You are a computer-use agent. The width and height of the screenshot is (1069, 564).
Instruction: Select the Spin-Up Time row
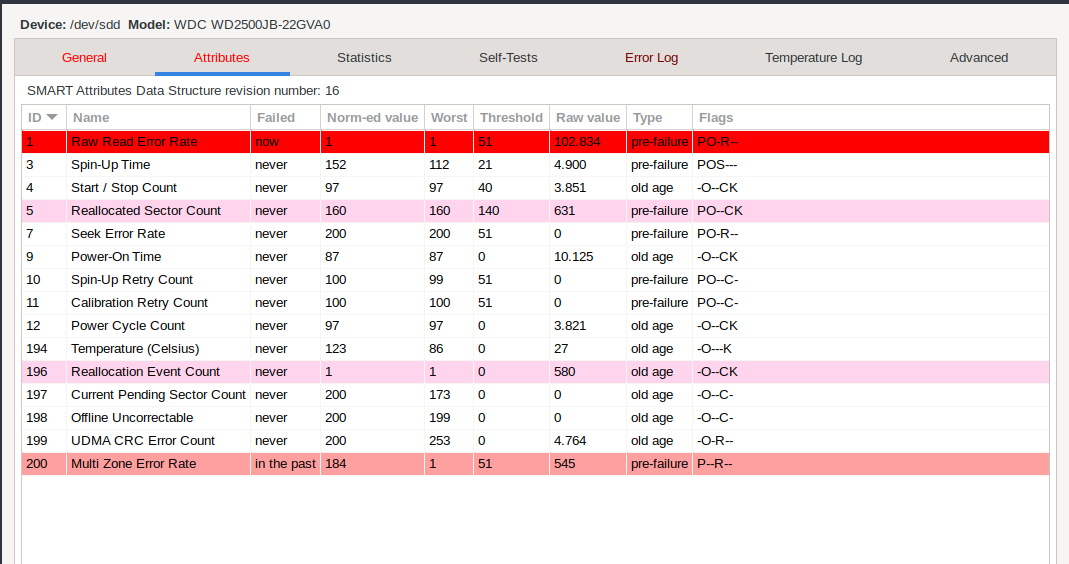point(535,165)
